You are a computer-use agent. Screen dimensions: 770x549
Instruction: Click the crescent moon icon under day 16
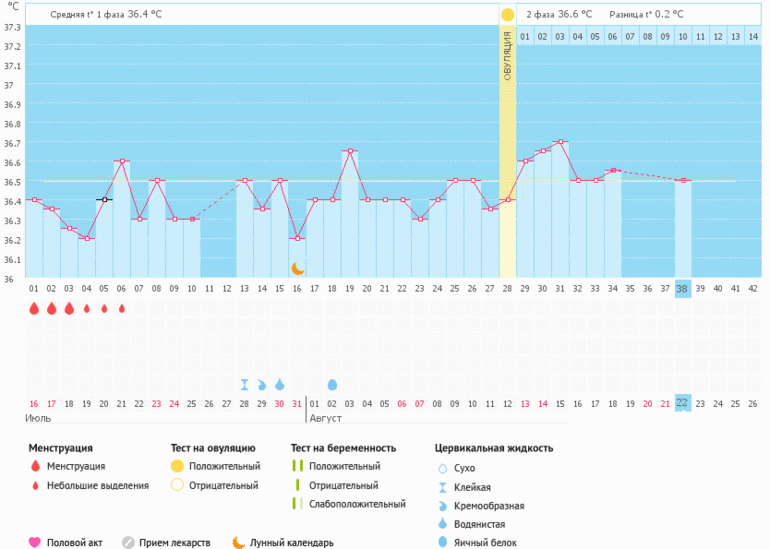(x=297, y=268)
